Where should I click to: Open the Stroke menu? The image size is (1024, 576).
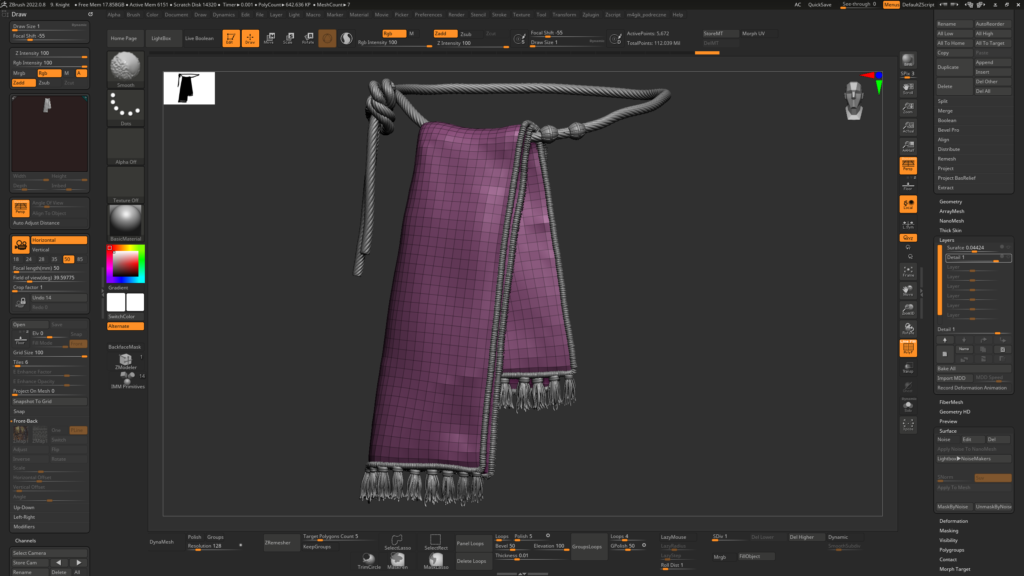click(x=499, y=15)
